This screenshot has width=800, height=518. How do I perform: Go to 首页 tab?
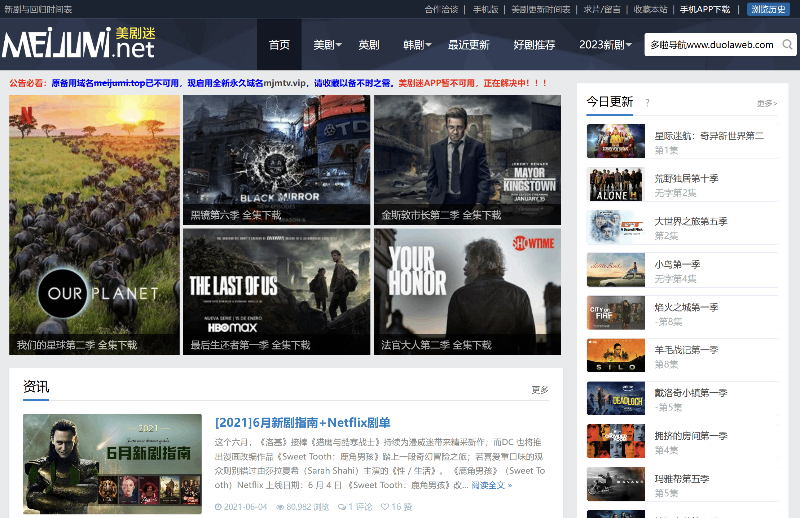click(279, 45)
